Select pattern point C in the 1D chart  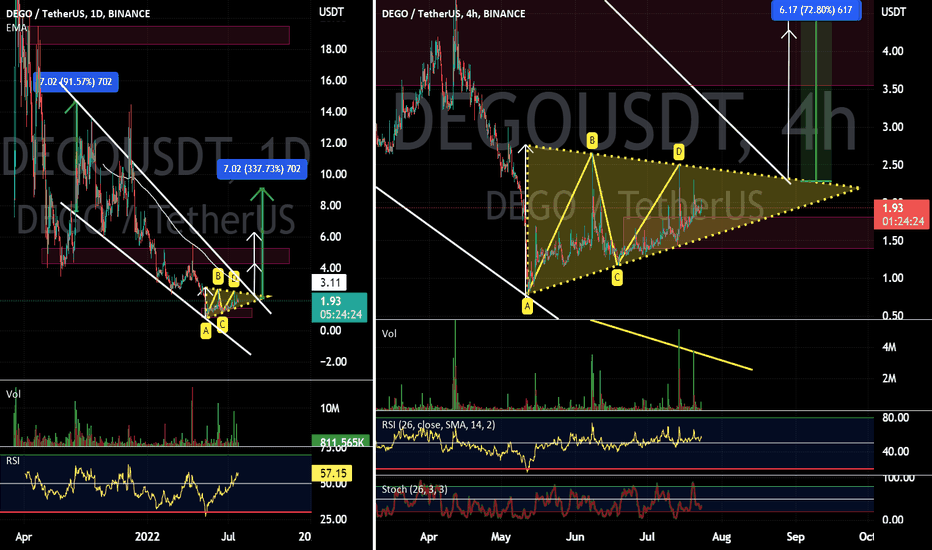pos(222,324)
